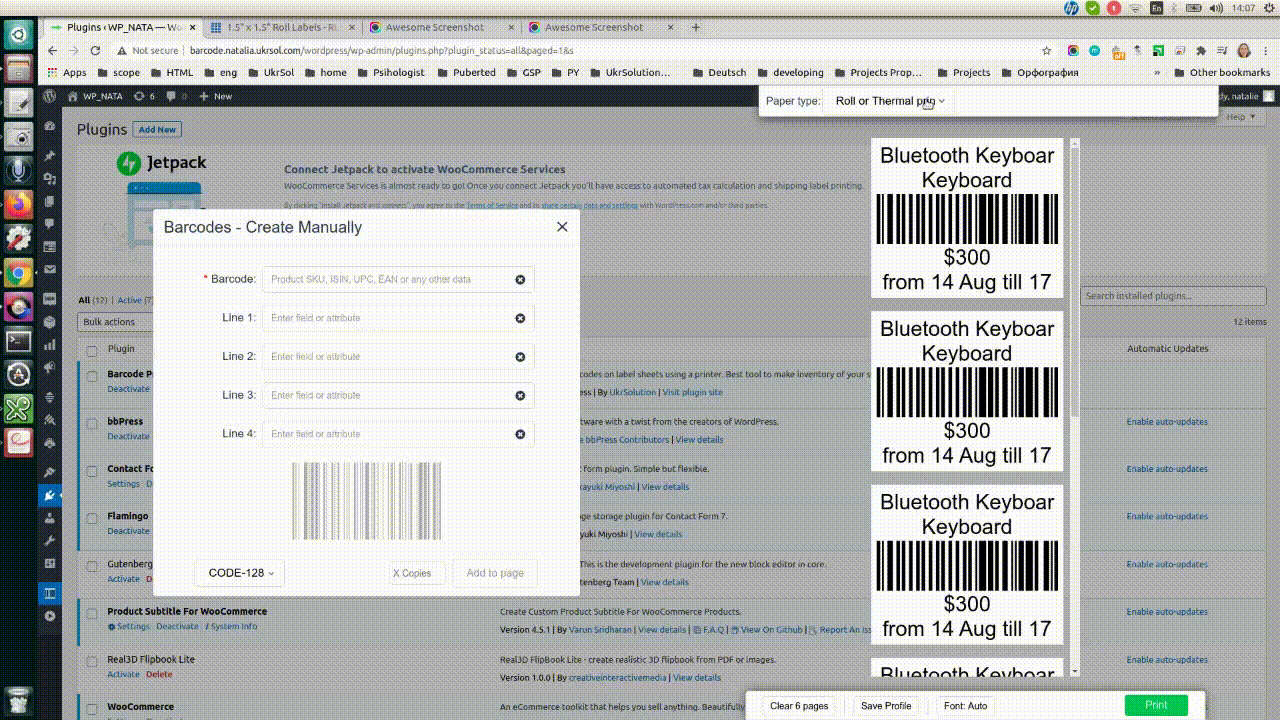The width and height of the screenshot is (1280, 720).
Task: Open the Awesome Screenshot extension icon
Action: click(x=1073, y=50)
